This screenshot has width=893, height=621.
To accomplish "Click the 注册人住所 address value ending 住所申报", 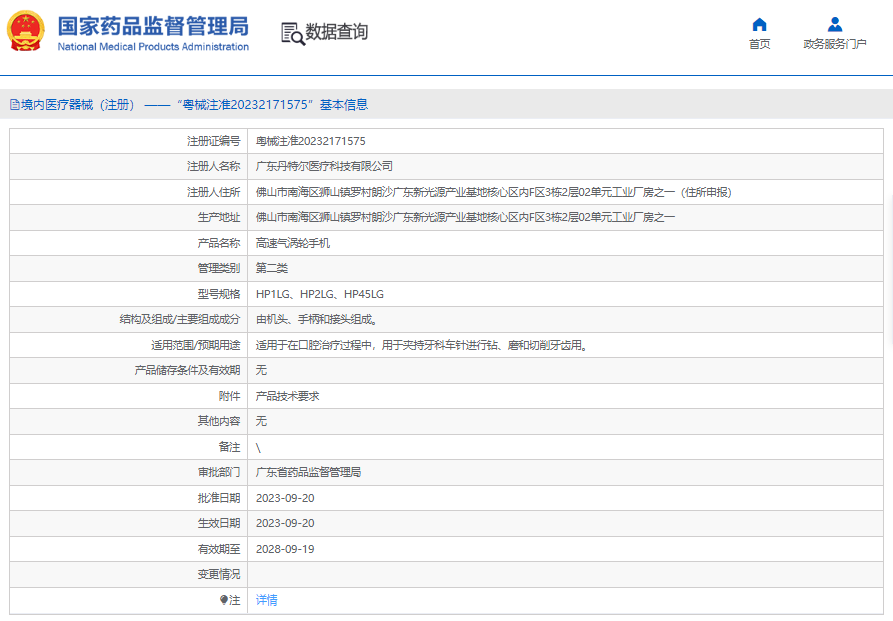I will 493,192.
